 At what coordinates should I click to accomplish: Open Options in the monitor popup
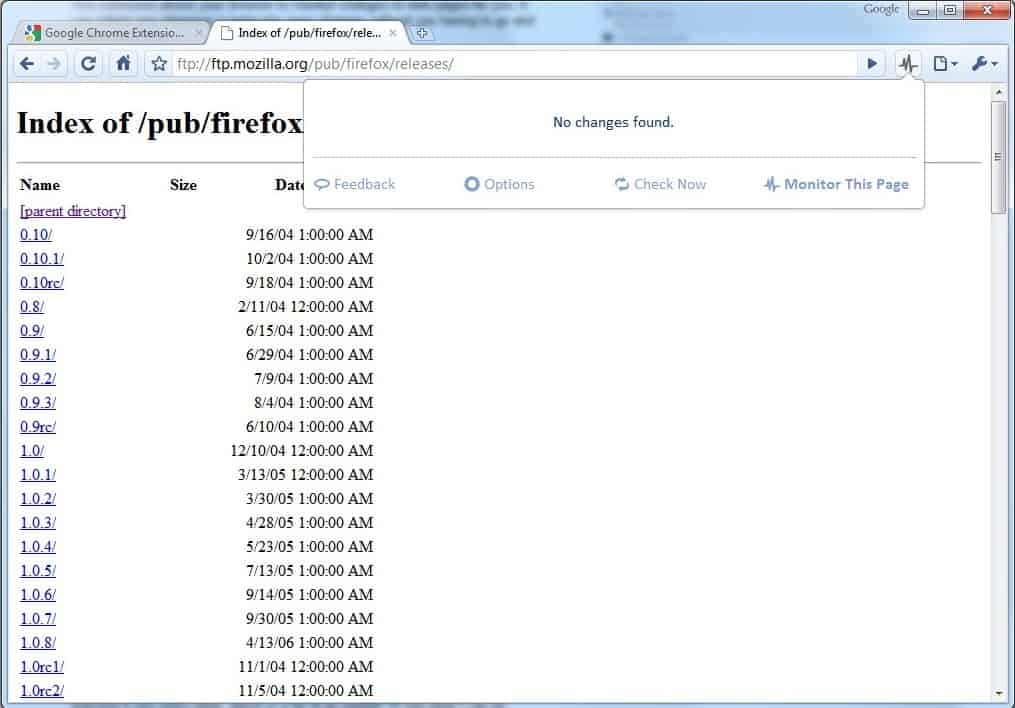[499, 184]
